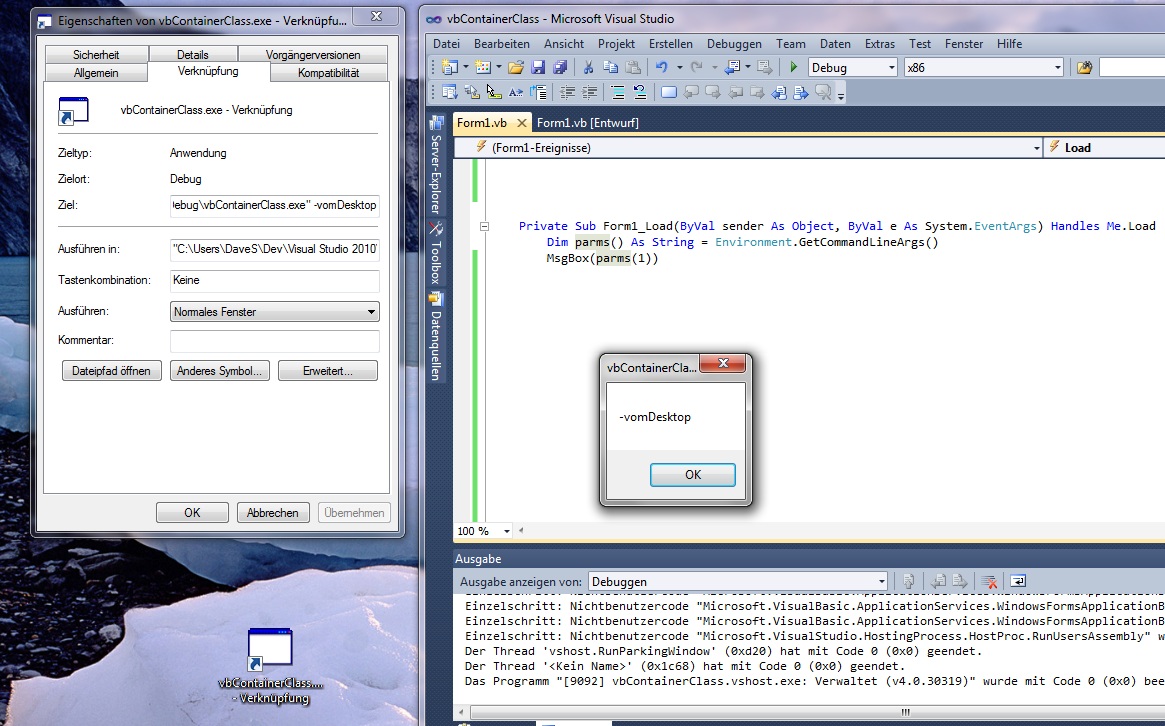Click the Start Debugging play icon

(793, 67)
